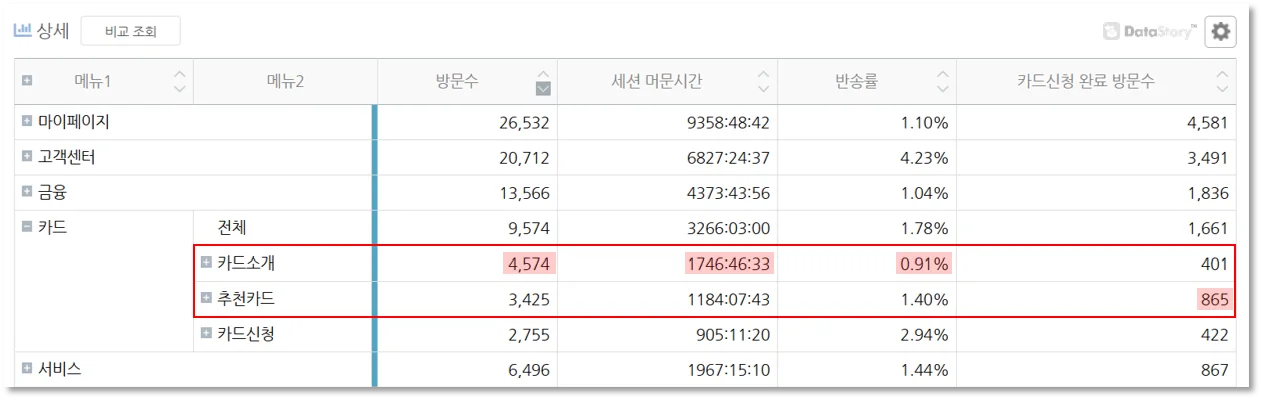Click bounce rate 1.10%
Image resolution: width=1262 pixels, height=400 pixels.
[x=924, y=123]
